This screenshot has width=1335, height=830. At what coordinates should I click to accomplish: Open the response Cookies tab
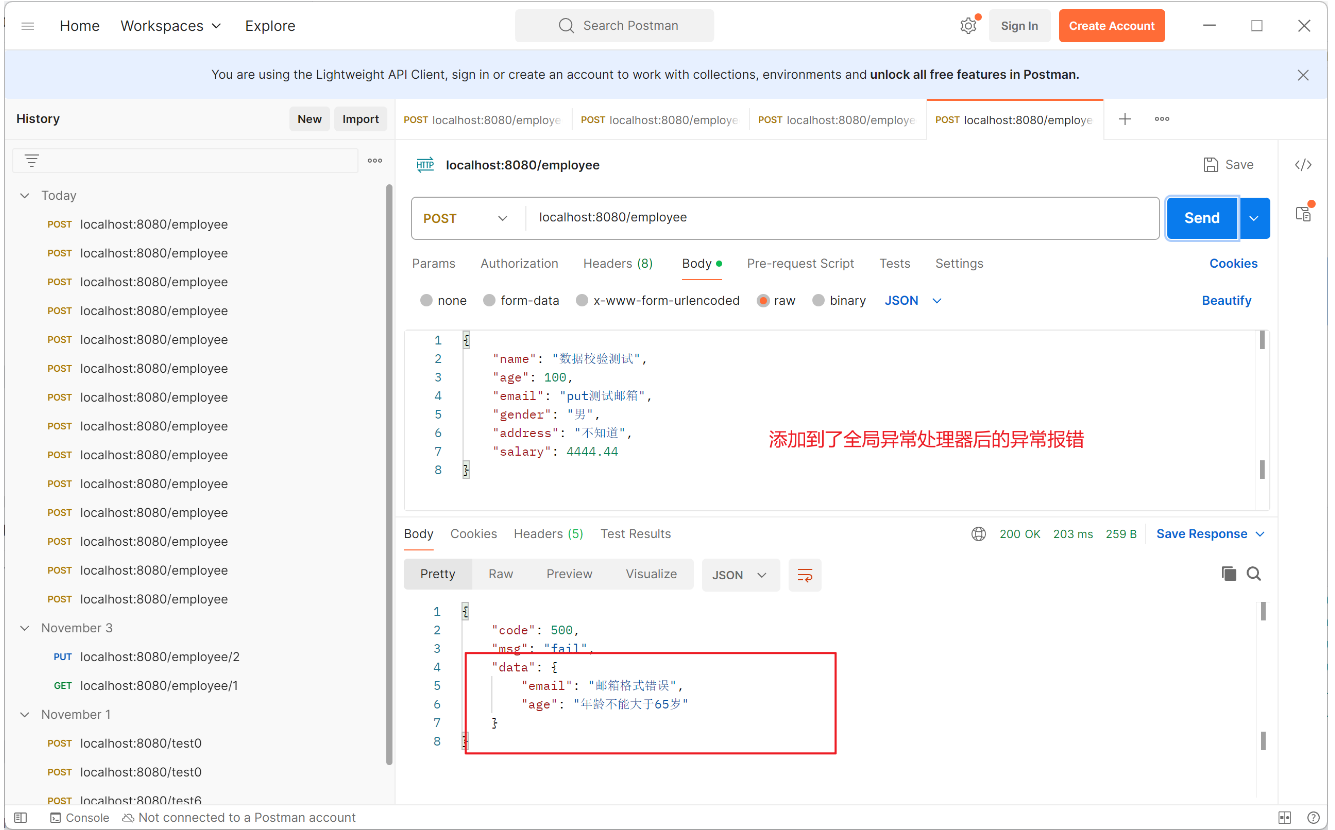474,534
